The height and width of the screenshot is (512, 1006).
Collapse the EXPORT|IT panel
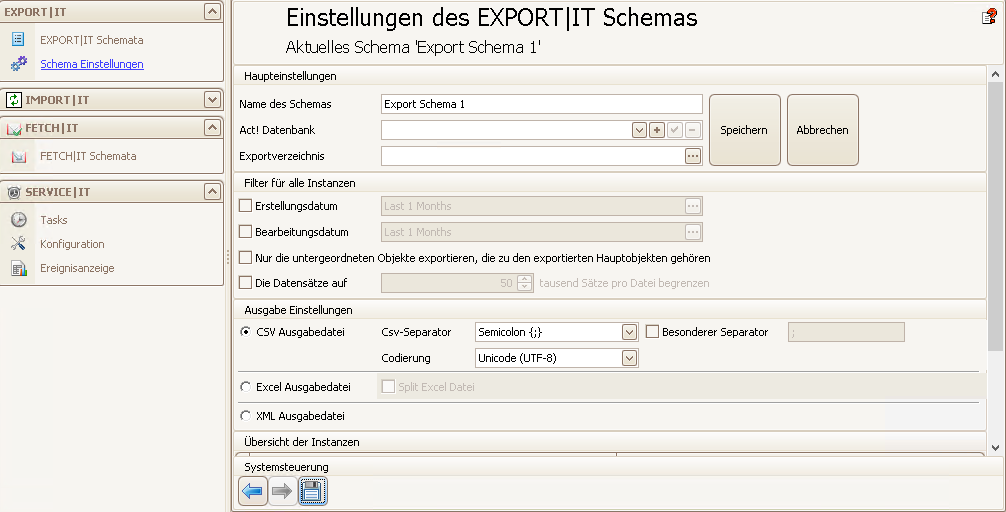212,12
